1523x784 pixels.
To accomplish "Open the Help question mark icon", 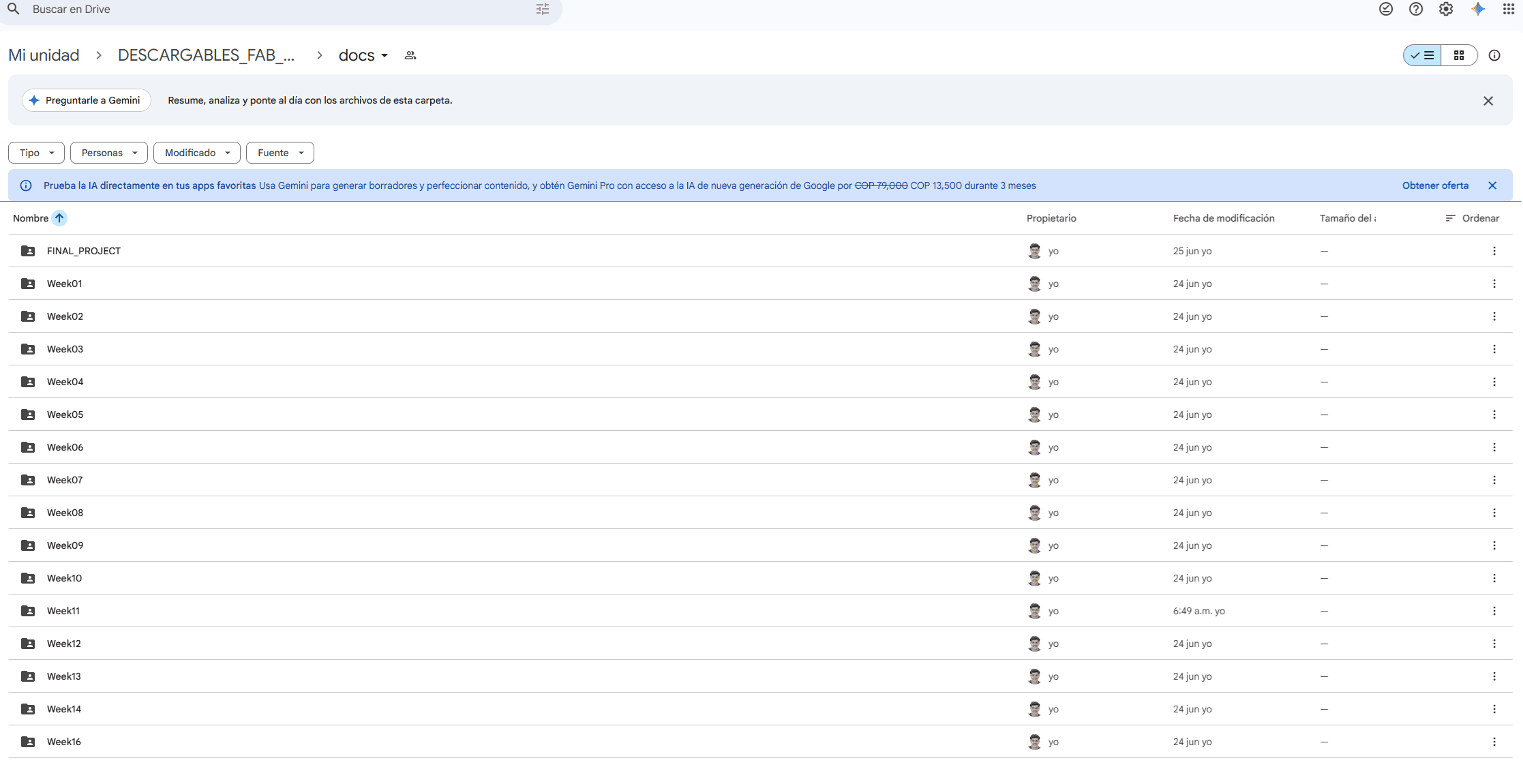I will click(1416, 9).
